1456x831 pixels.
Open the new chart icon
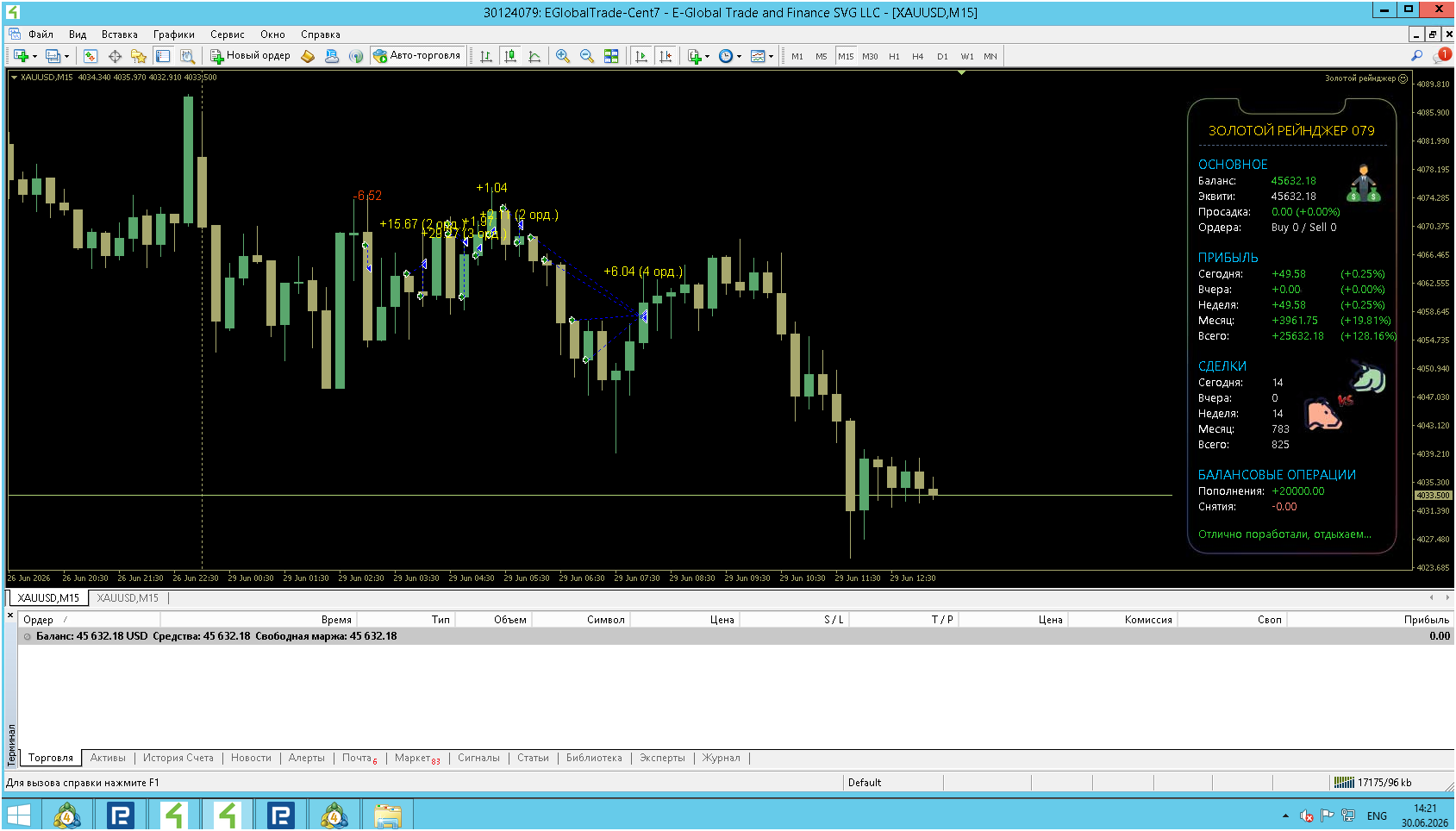21,56
